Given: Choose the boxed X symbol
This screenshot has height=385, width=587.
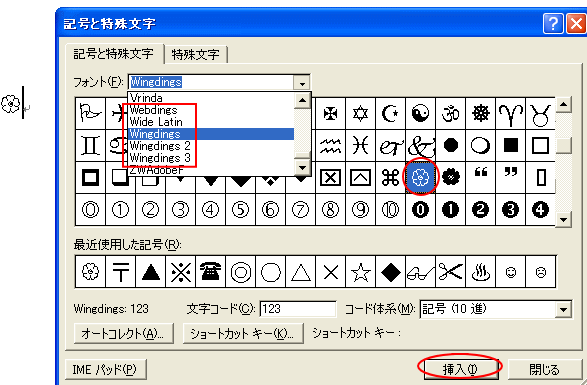Looking at the screenshot, I should click(x=330, y=178).
